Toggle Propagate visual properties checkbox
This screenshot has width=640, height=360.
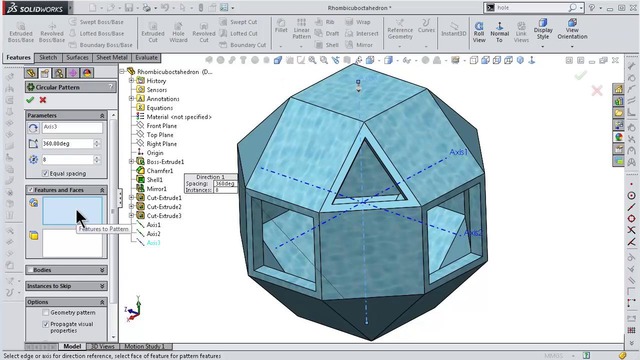pos(46,324)
